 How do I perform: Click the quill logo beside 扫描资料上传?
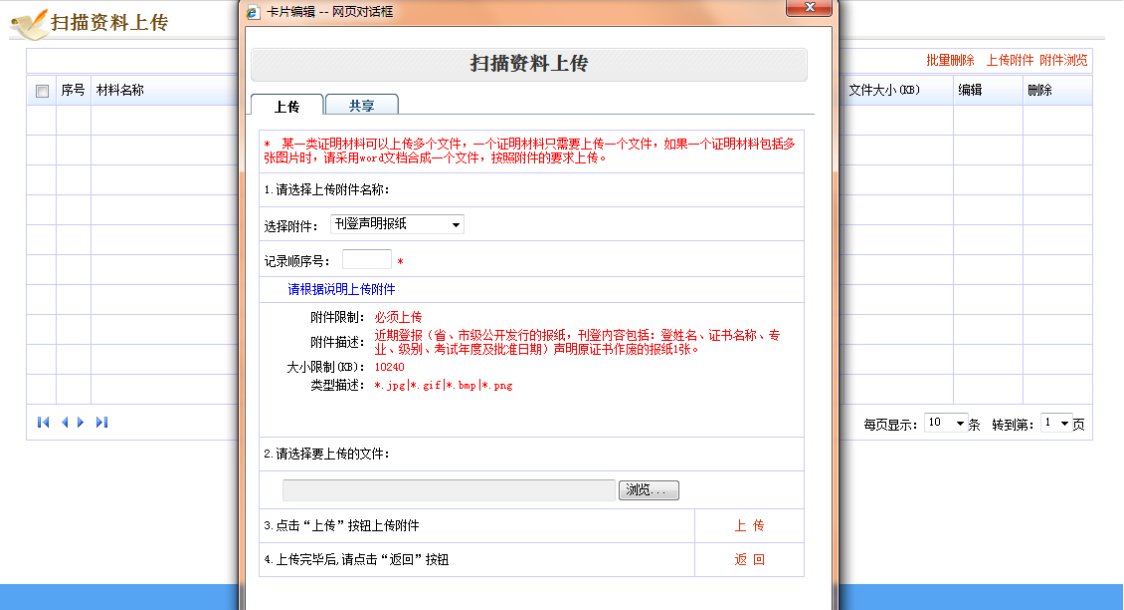(29, 24)
